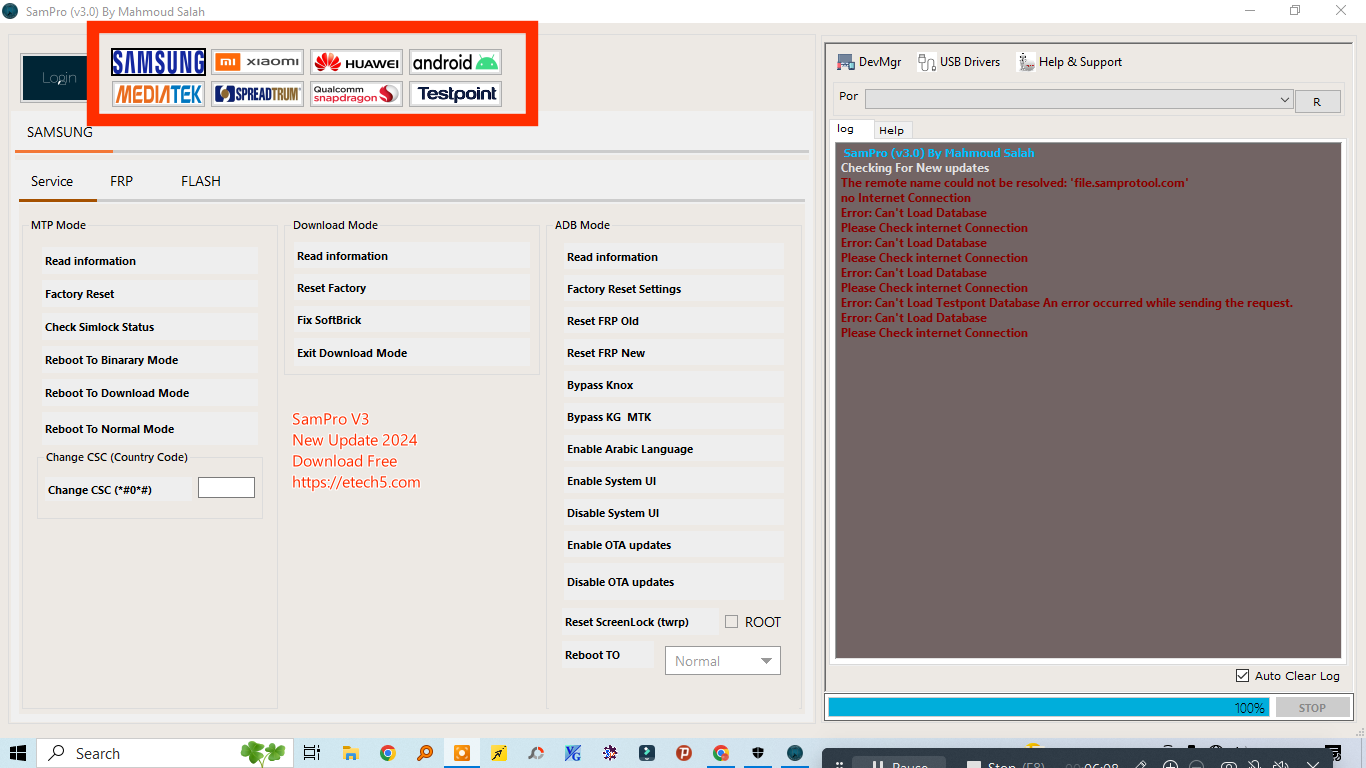
Task: Click Disable System UI
Action: [x=672, y=513]
